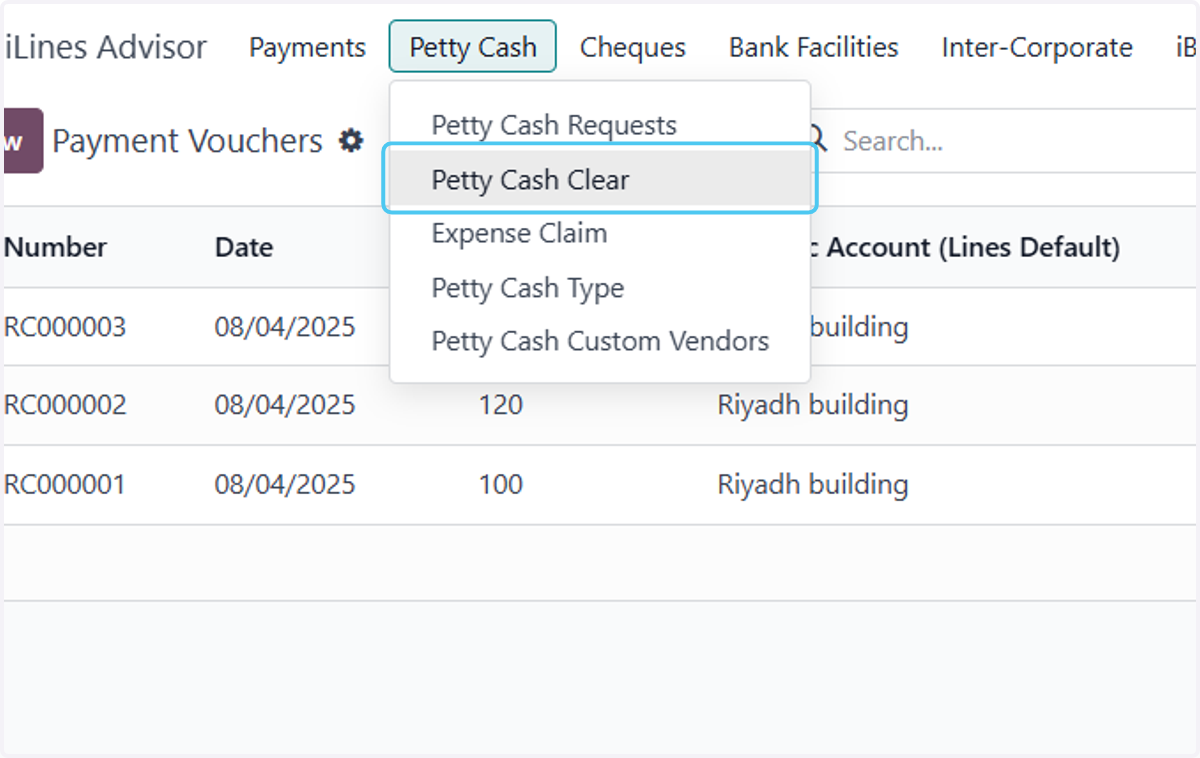This screenshot has width=1200, height=758.
Task: Click the iLines Advisor app title
Action: 106,47
